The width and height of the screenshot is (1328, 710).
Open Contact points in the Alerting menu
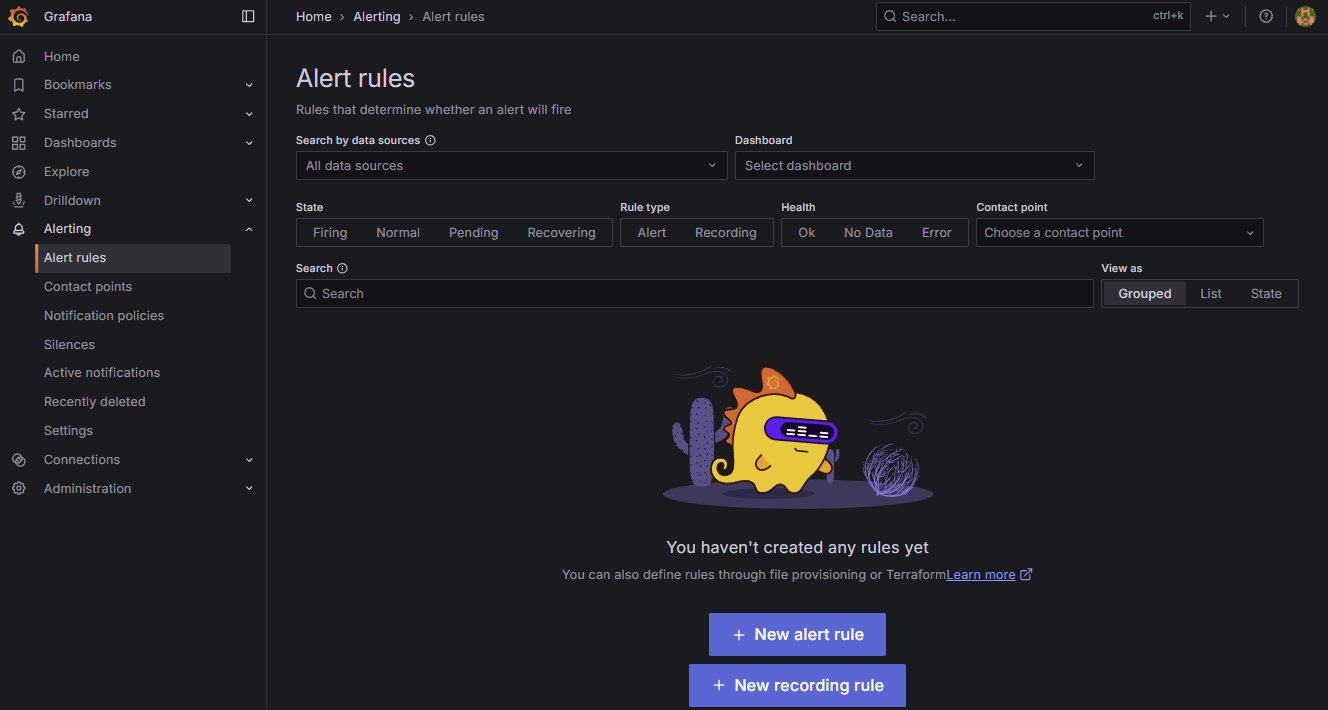pos(88,287)
